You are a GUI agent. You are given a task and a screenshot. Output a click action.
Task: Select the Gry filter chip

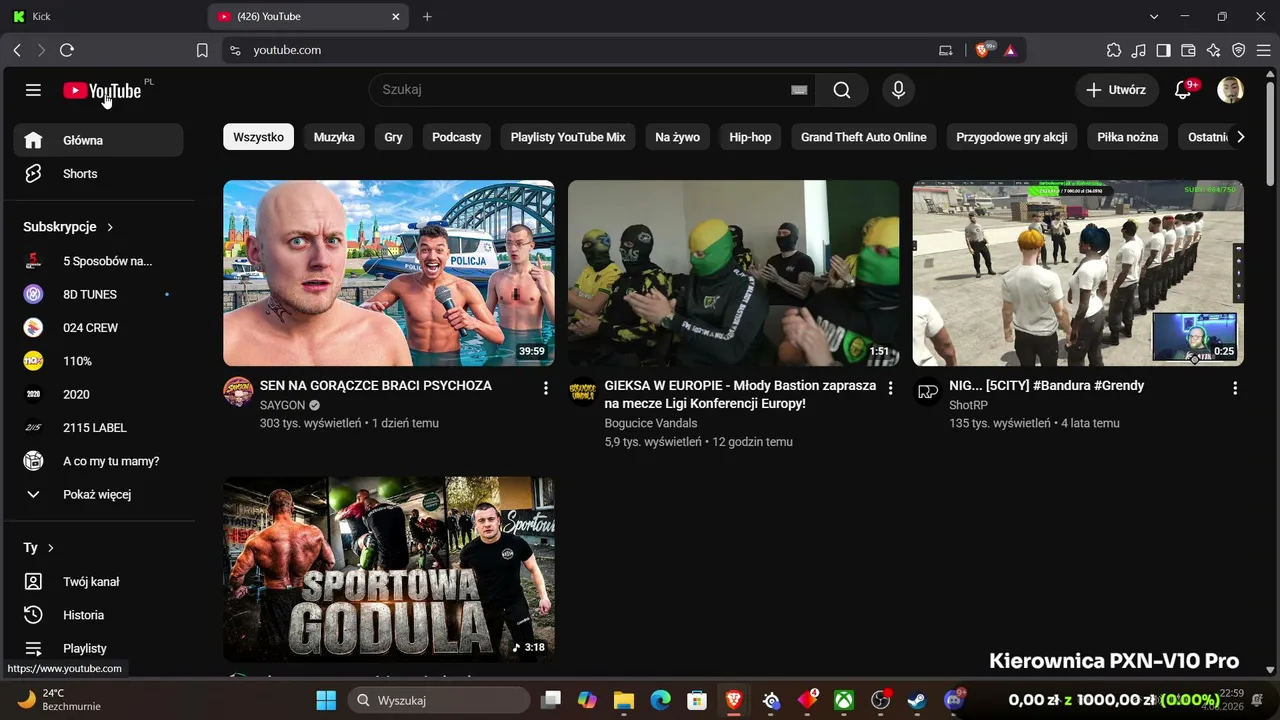point(393,137)
